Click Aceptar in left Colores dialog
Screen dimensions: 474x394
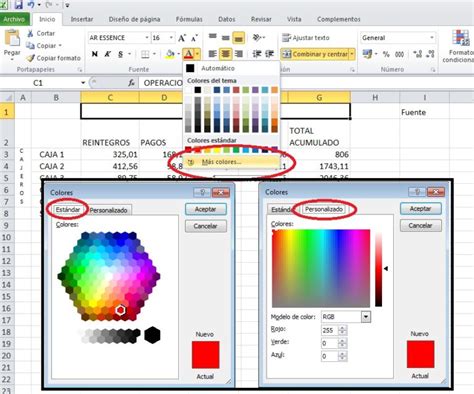point(206,209)
